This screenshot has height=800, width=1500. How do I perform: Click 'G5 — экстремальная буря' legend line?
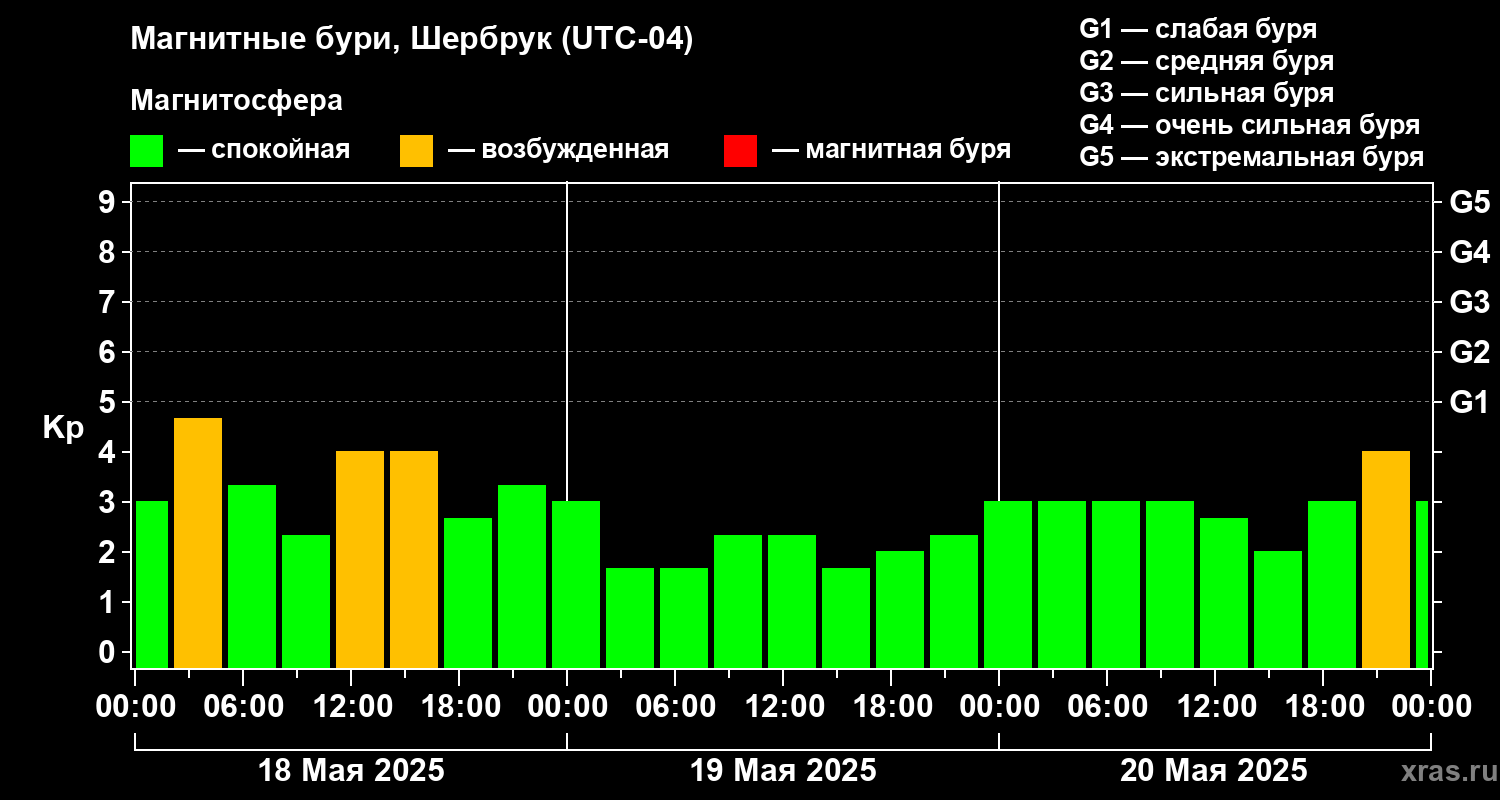(x=1252, y=157)
